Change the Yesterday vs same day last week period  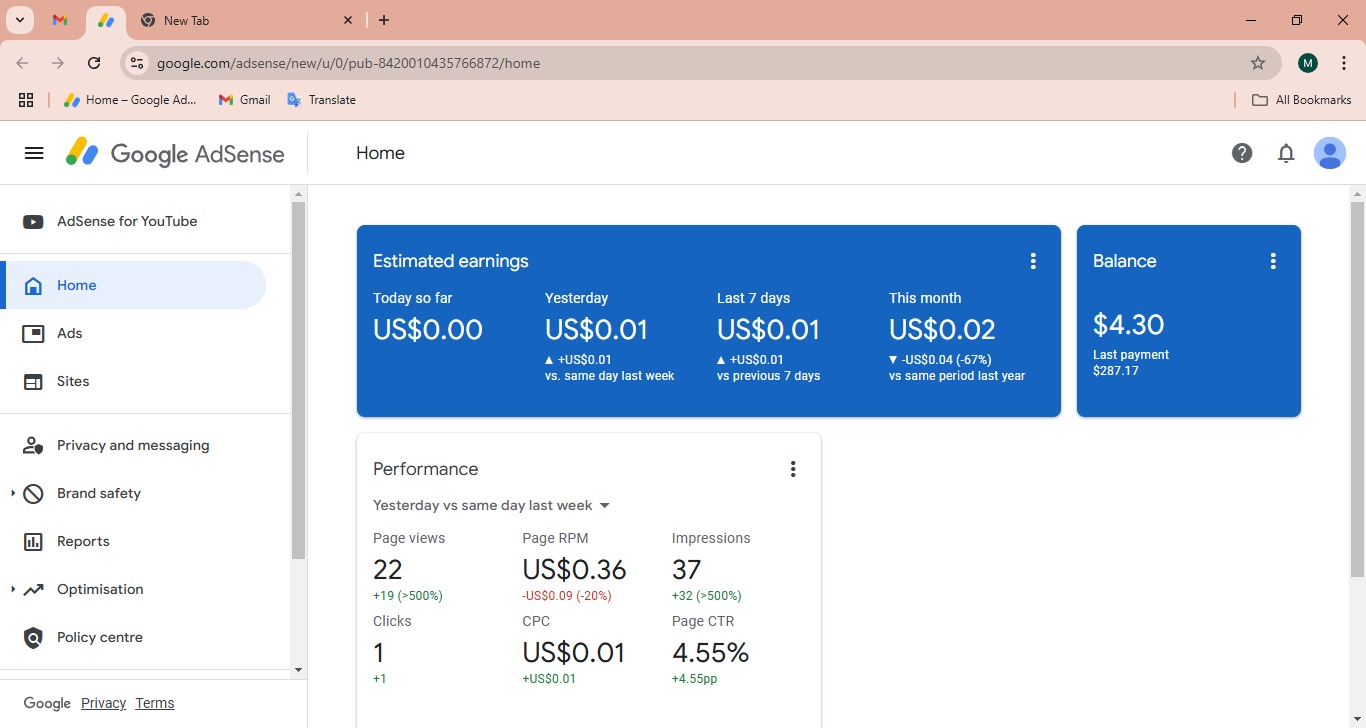(491, 505)
